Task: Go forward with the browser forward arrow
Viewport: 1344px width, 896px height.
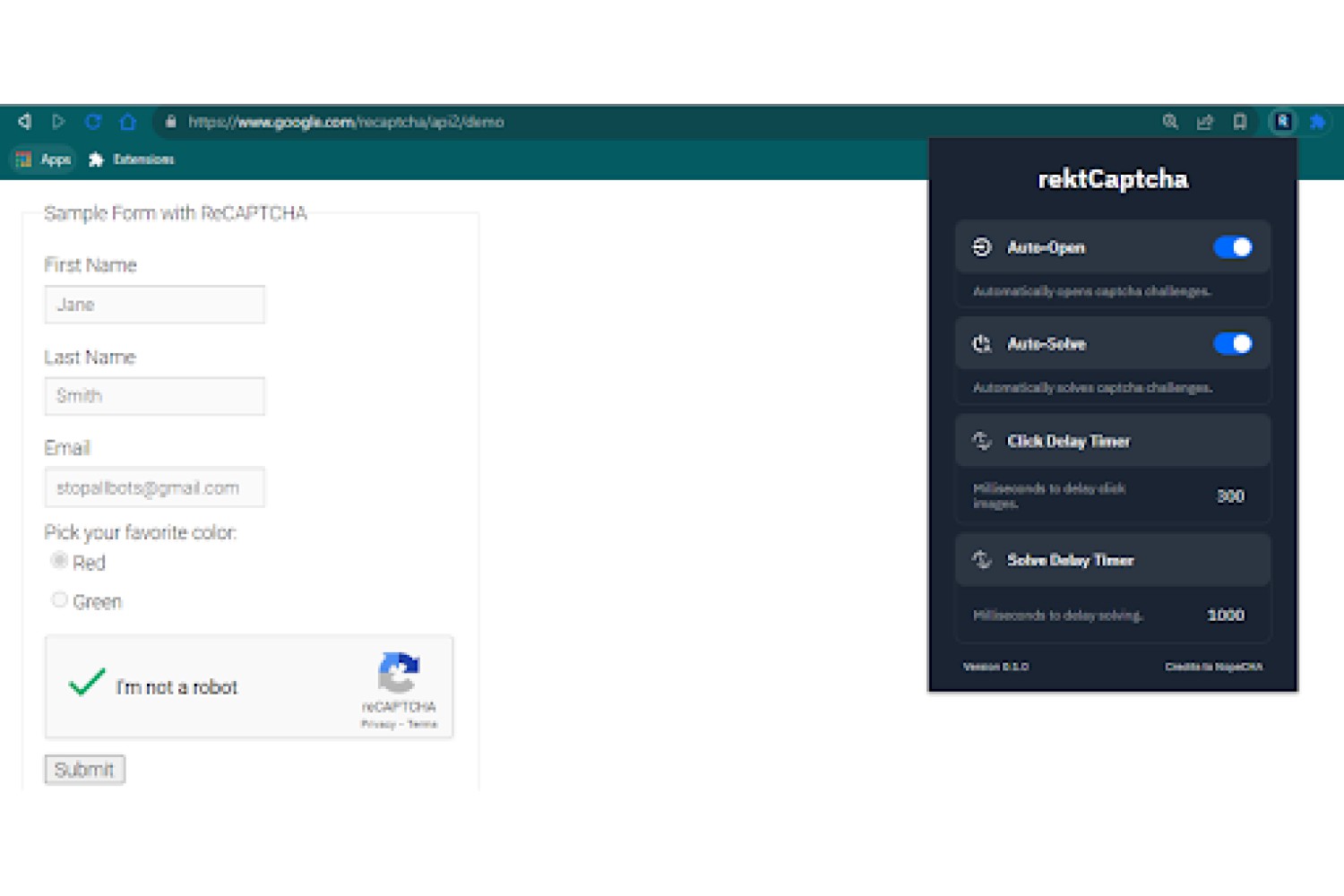Action: coord(58,121)
